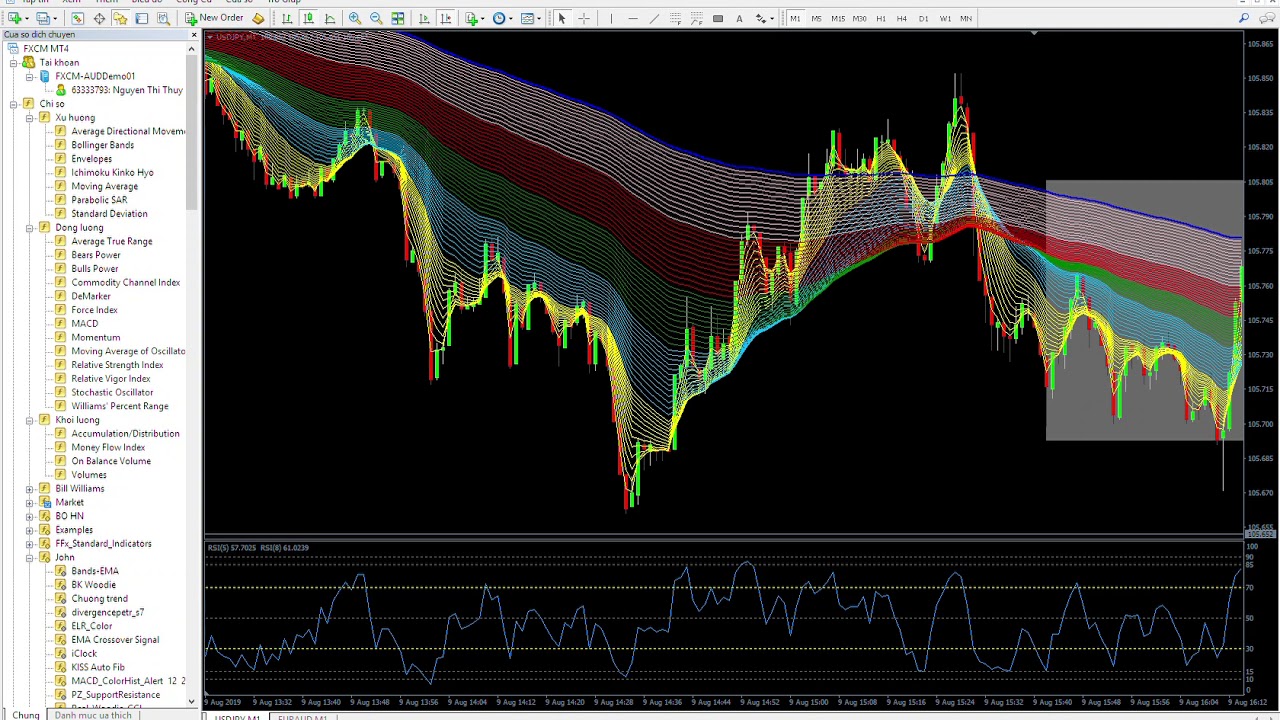Viewport: 1280px width, 720px height.
Task: Click the New Order button
Action: click(213, 18)
